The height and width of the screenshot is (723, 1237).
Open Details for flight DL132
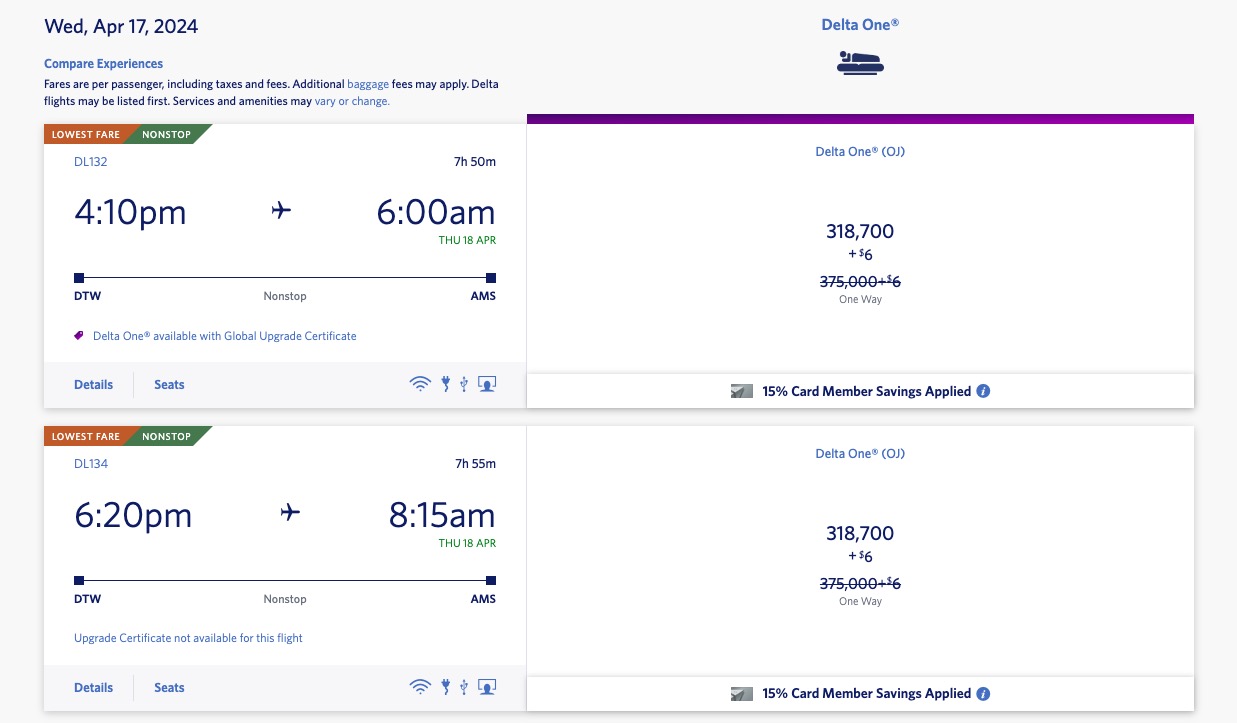tap(93, 384)
